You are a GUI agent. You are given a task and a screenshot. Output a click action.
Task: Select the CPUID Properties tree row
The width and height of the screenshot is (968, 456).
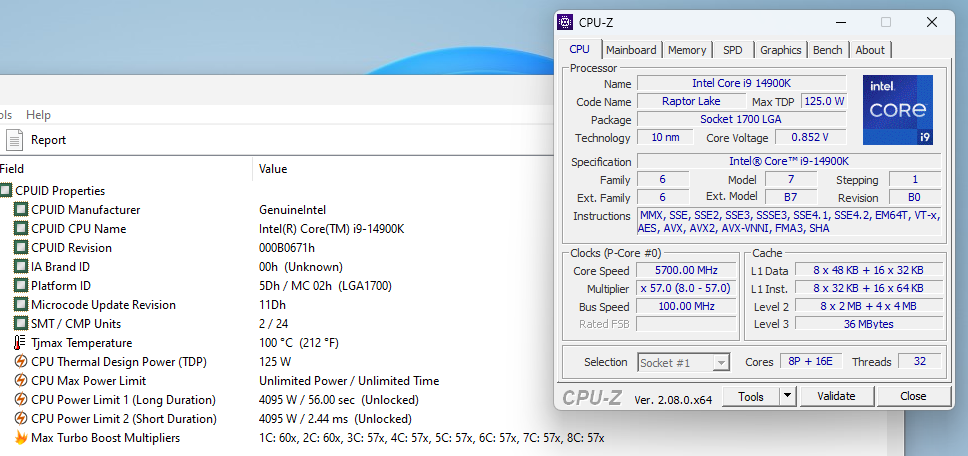[60, 191]
